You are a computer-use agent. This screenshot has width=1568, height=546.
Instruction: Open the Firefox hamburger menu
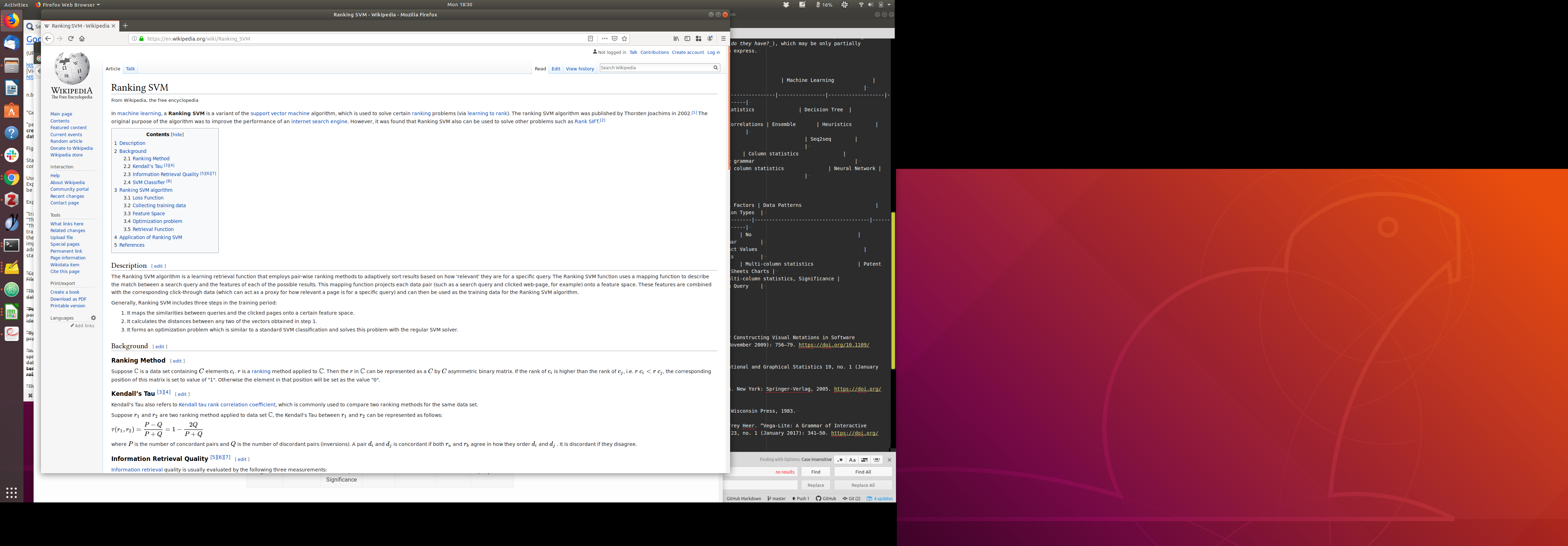723,38
